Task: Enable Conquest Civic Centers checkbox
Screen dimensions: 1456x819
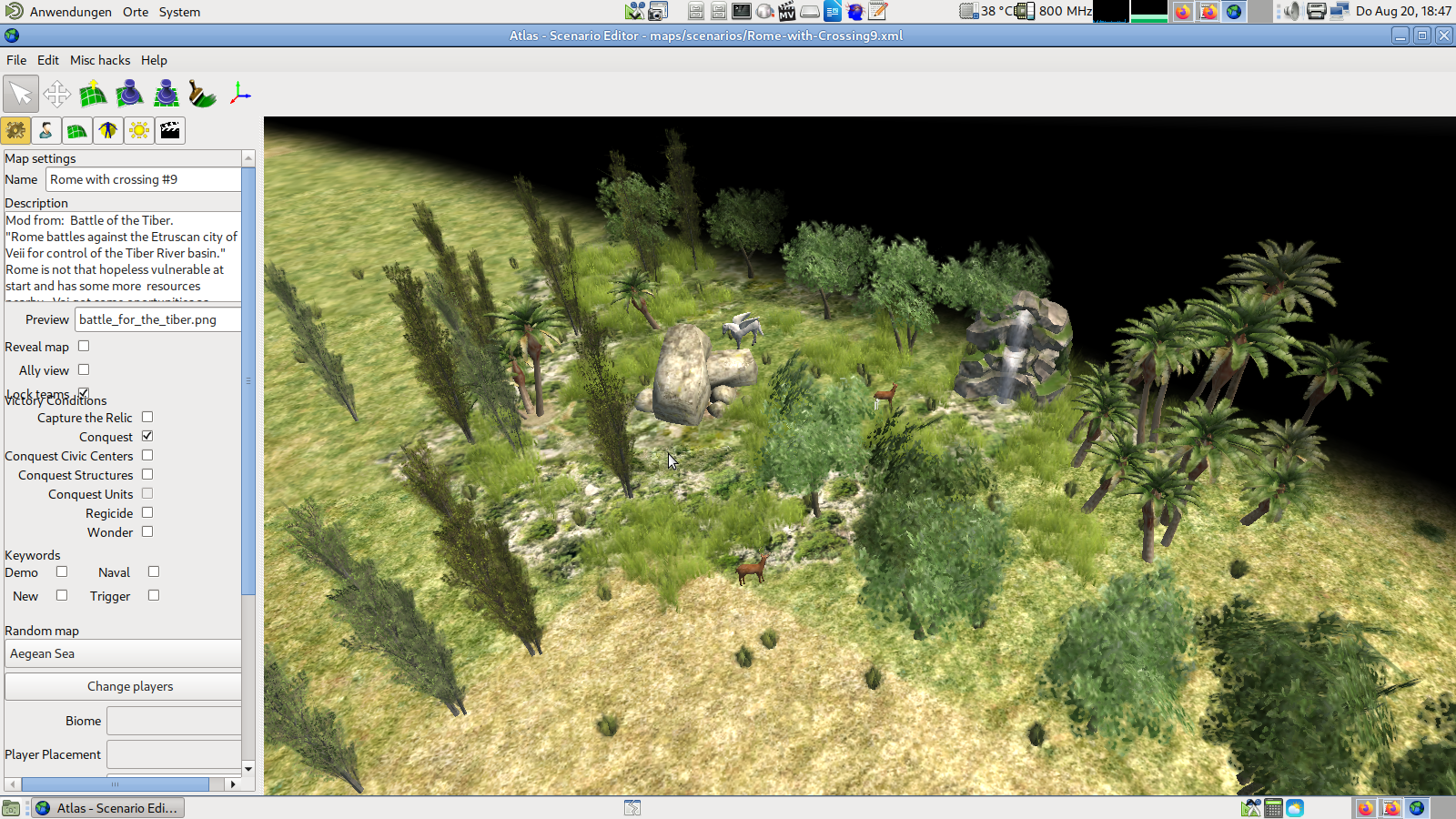Action: coord(147,455)
